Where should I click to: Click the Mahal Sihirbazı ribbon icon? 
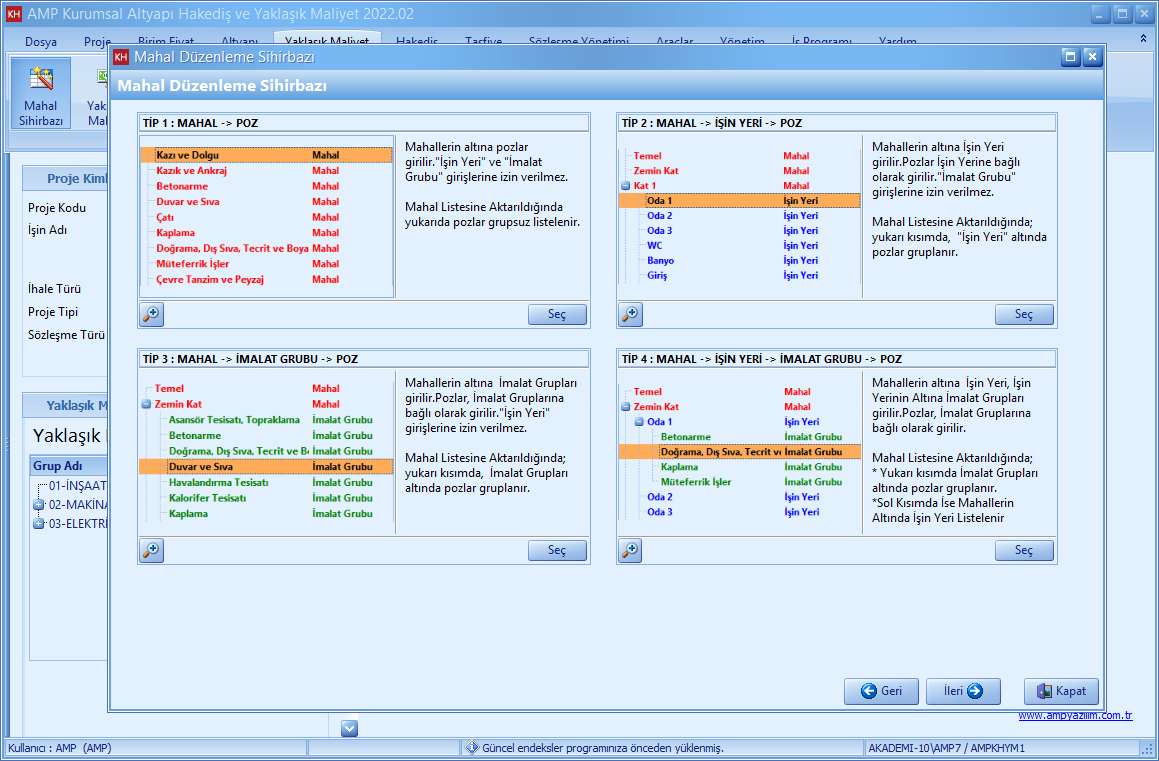click(x=40, y=93)
